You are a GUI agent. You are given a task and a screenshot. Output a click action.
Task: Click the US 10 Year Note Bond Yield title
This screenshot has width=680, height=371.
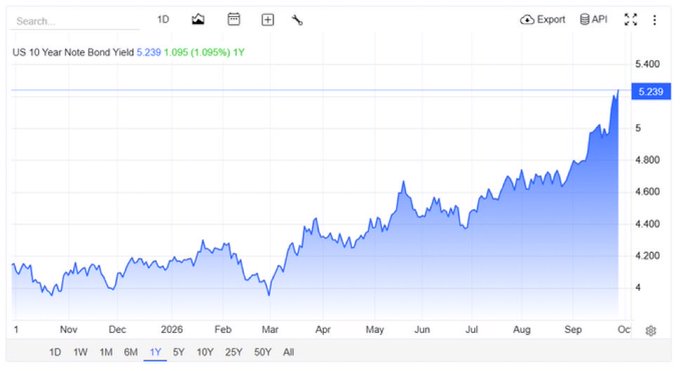(73, 53)
